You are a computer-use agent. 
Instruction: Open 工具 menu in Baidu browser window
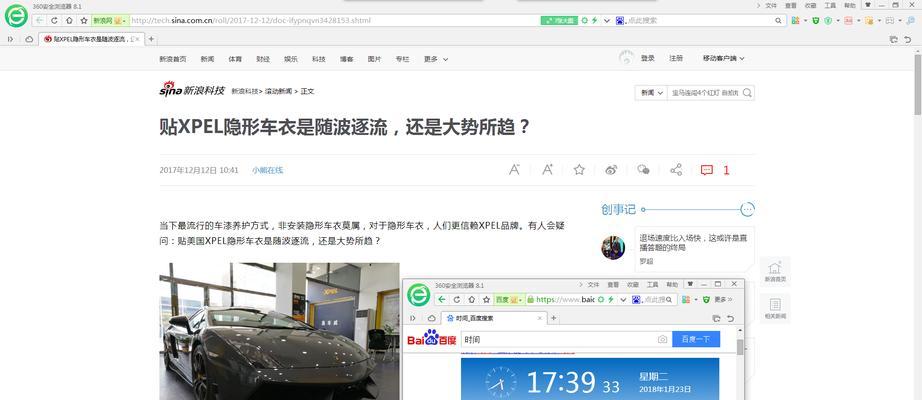tap(652, 285)
